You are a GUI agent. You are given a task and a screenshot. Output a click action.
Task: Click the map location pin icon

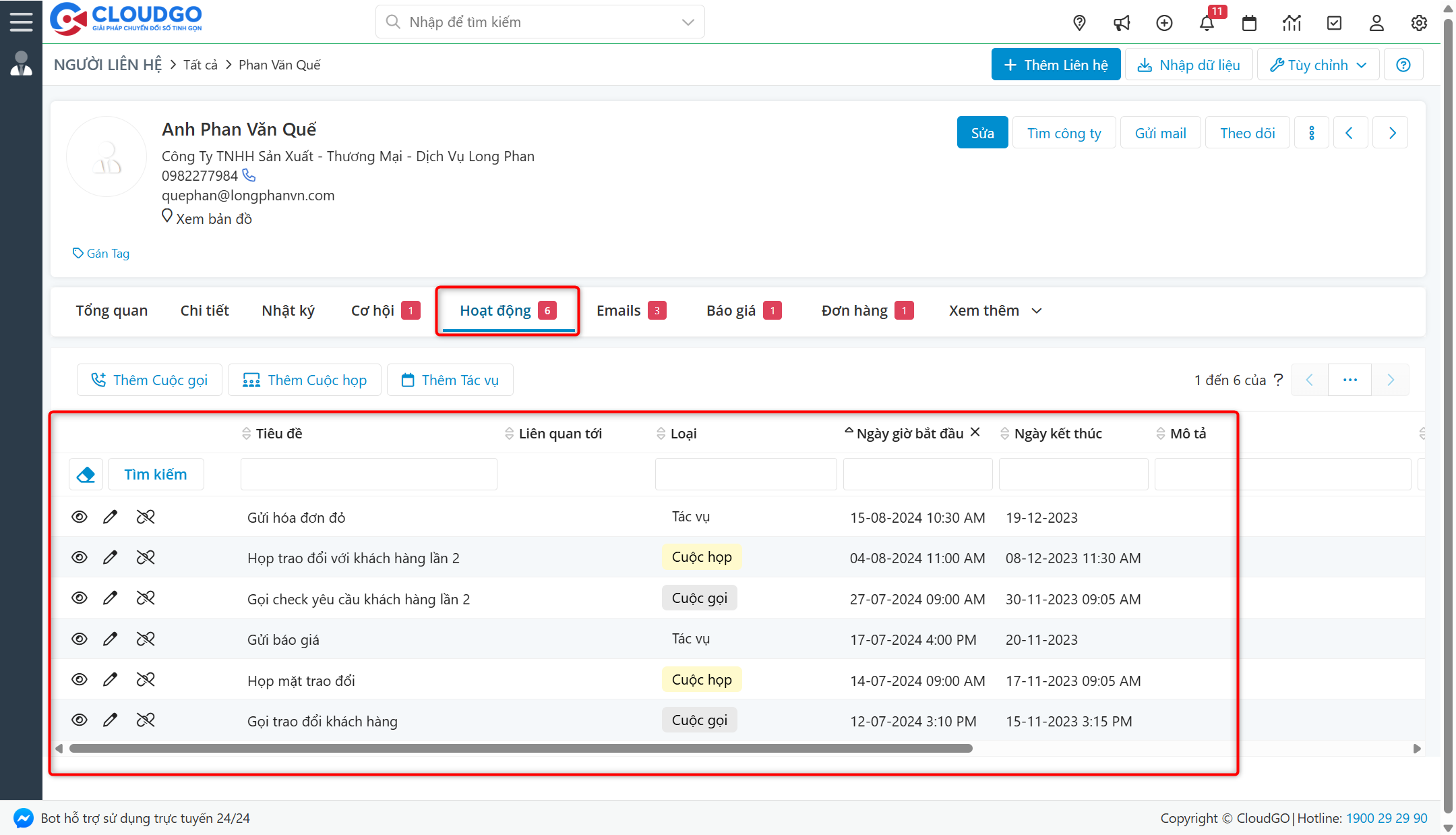click(x=1079, y=23)
